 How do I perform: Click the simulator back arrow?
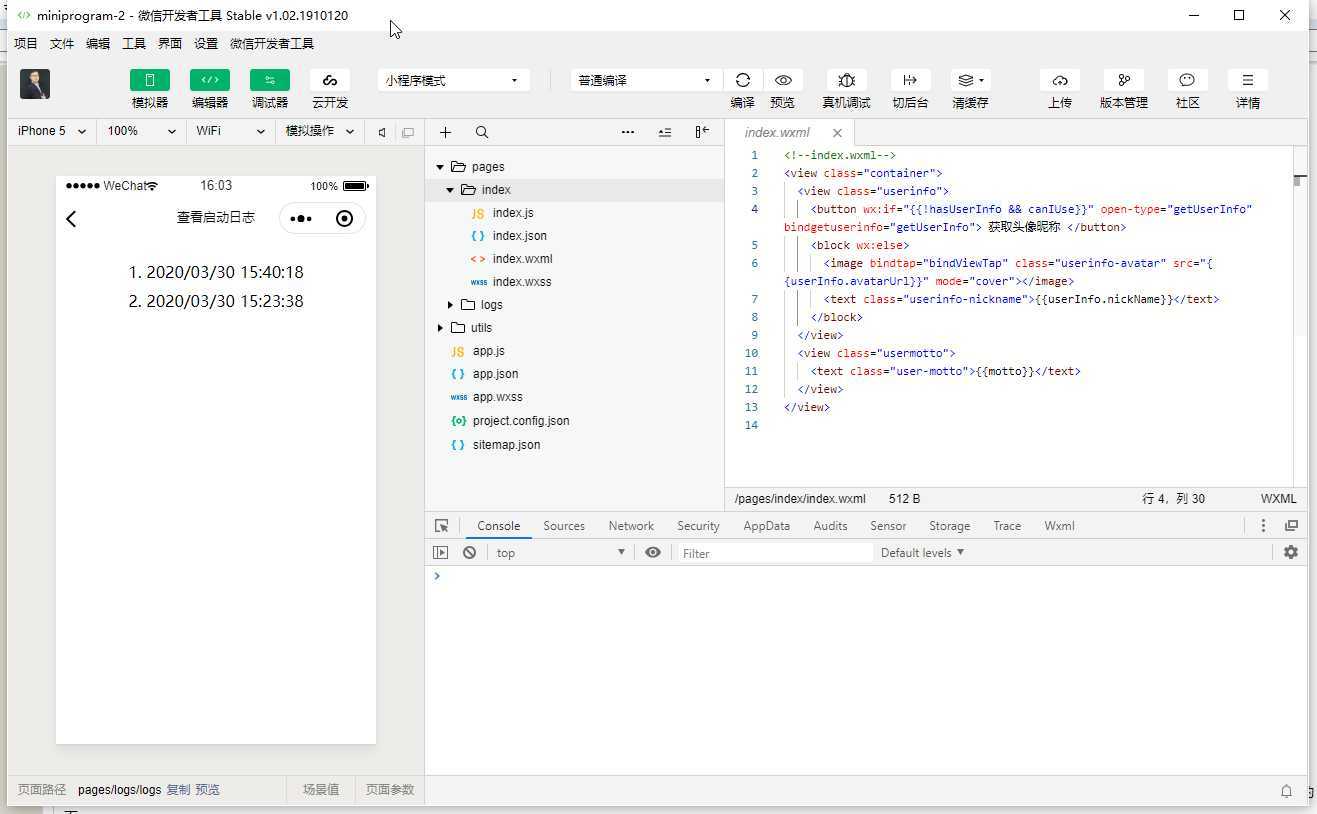pyautogui.click(x=71, y=219)
